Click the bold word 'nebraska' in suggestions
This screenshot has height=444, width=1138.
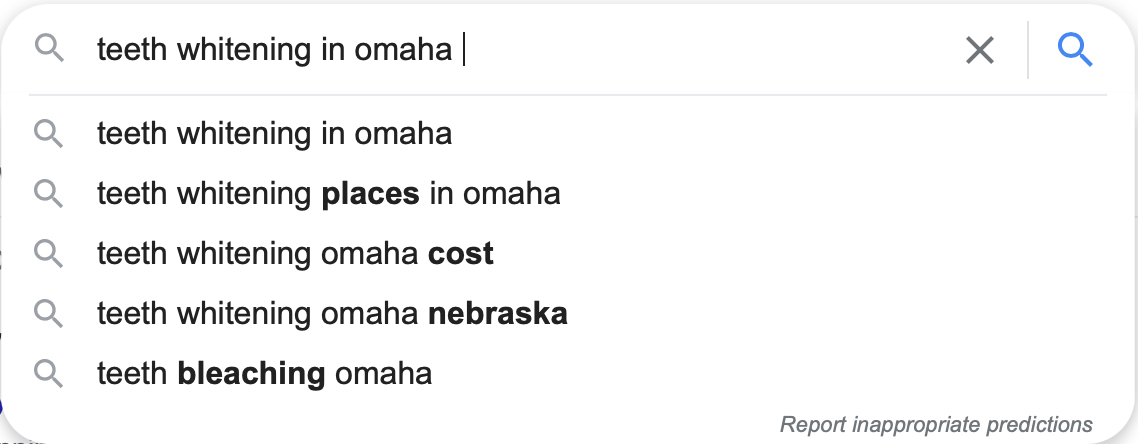[x=497, y=313]
